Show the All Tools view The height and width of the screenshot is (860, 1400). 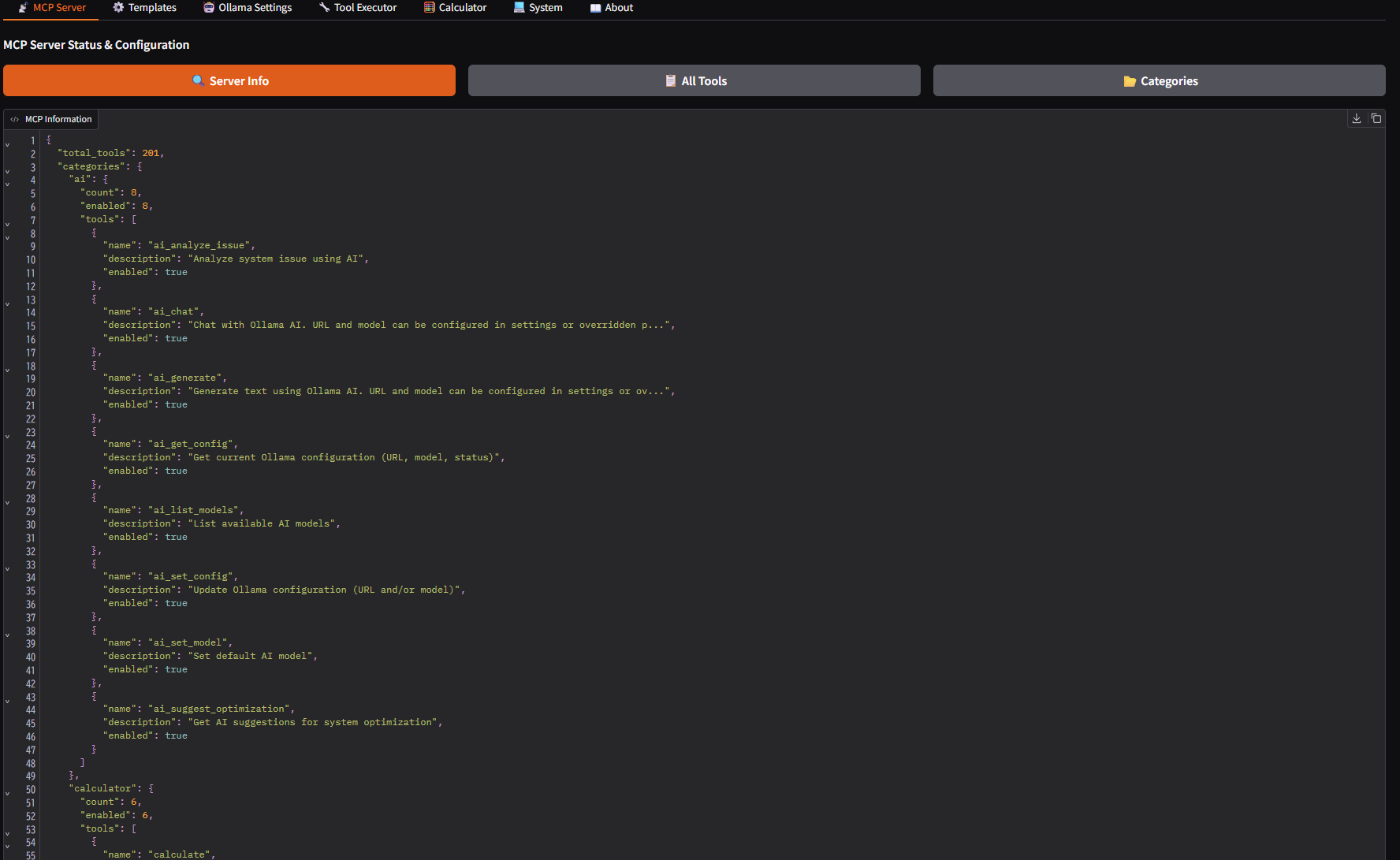[694, 81]
